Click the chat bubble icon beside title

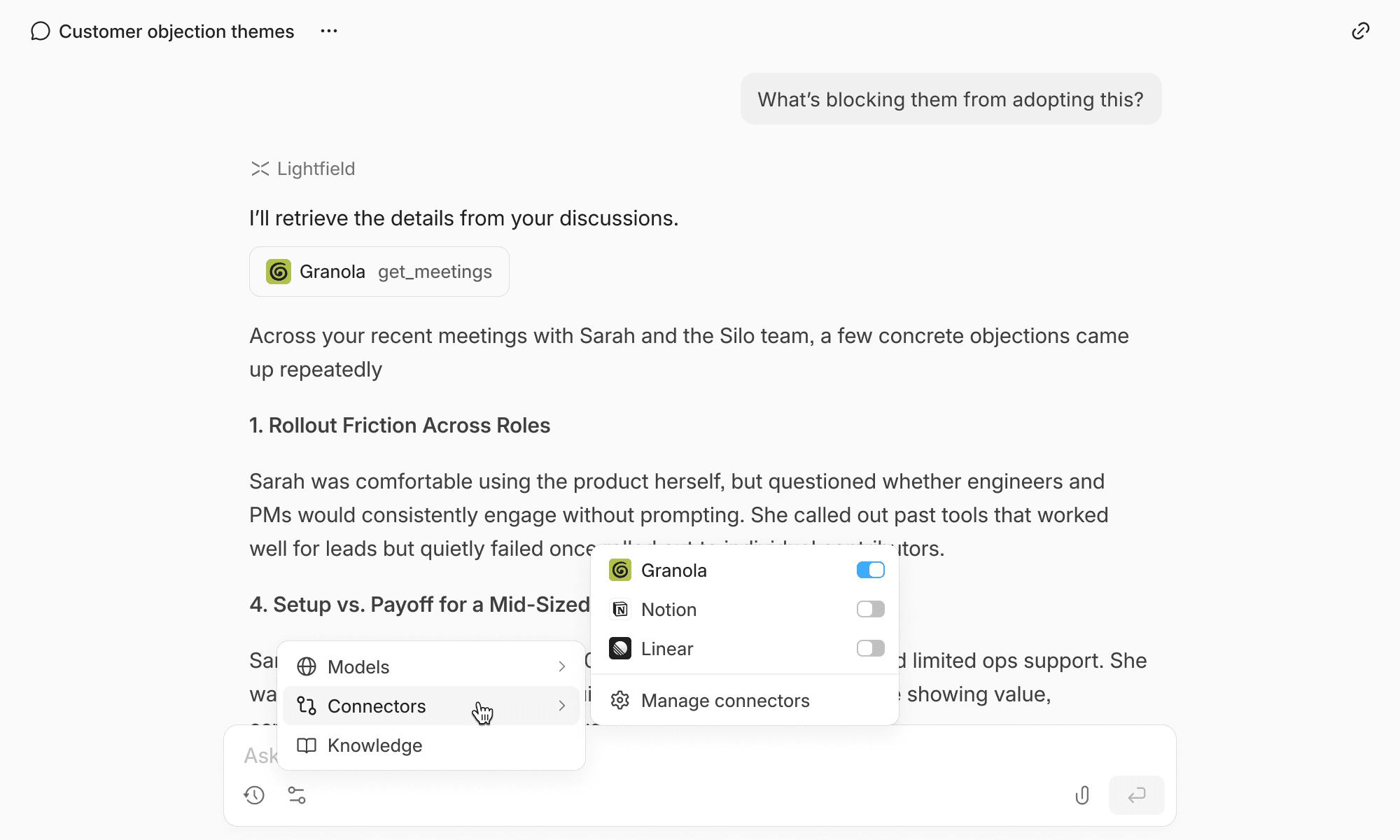(41, 31)
